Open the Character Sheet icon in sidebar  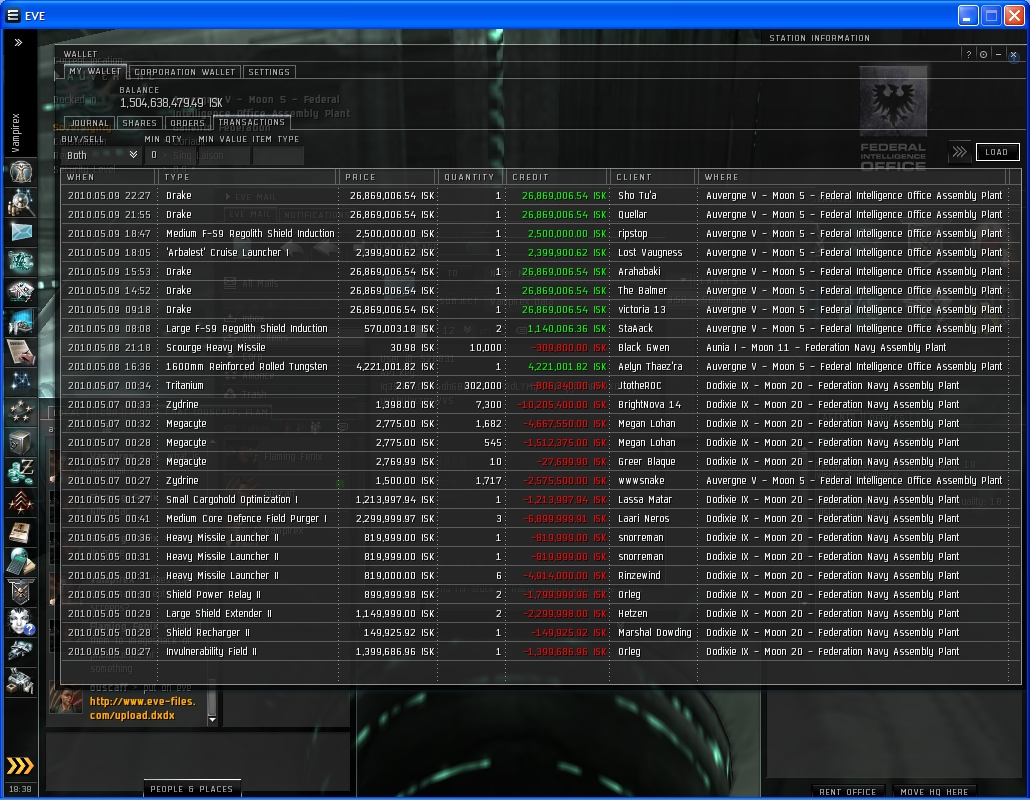pyautogui.click(x=21, y=172)
